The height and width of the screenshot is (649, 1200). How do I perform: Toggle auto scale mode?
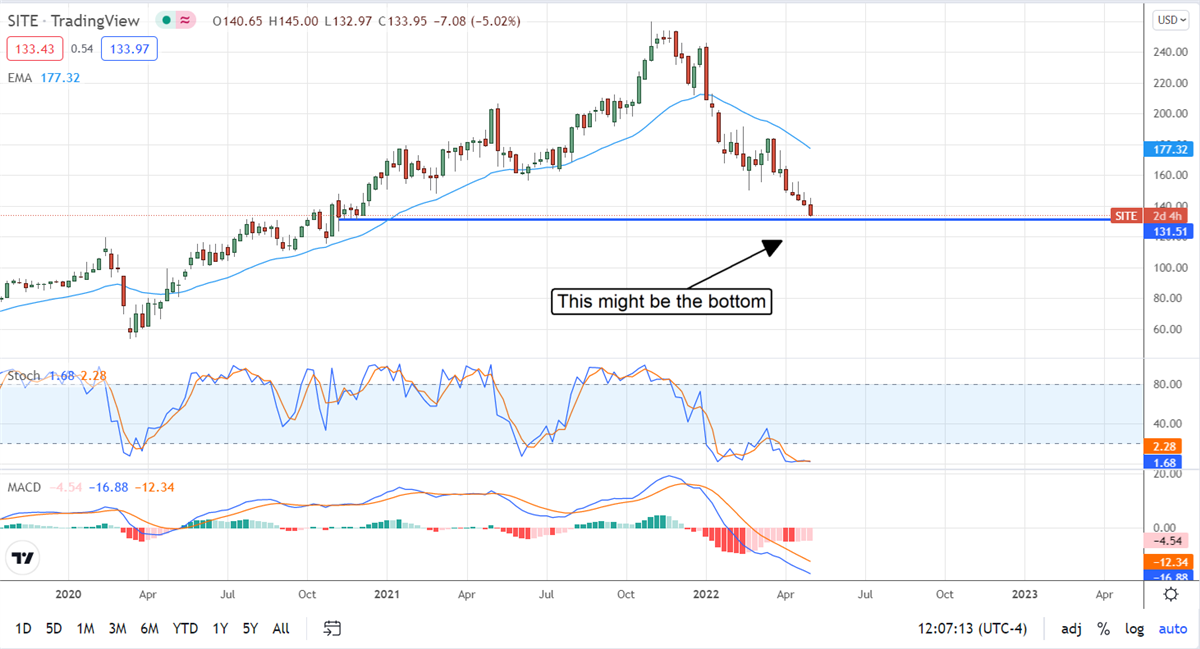[1172, 628]
